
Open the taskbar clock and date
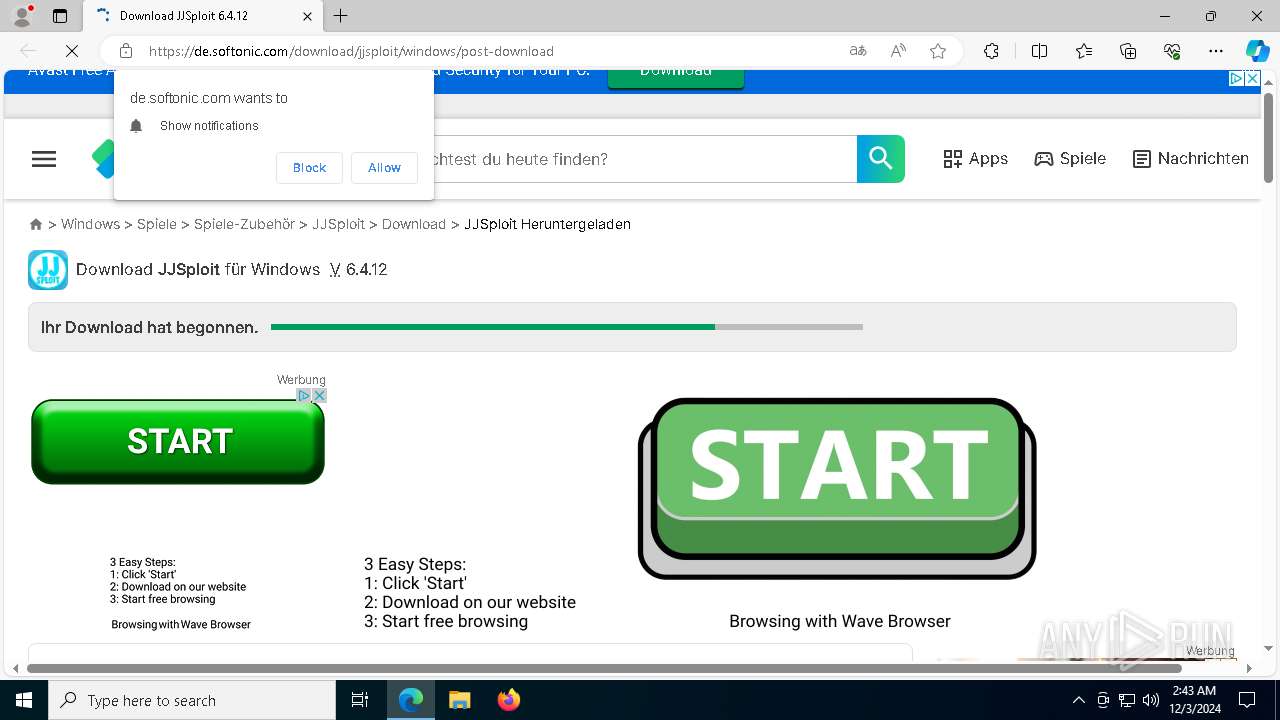coord(1194,700)
